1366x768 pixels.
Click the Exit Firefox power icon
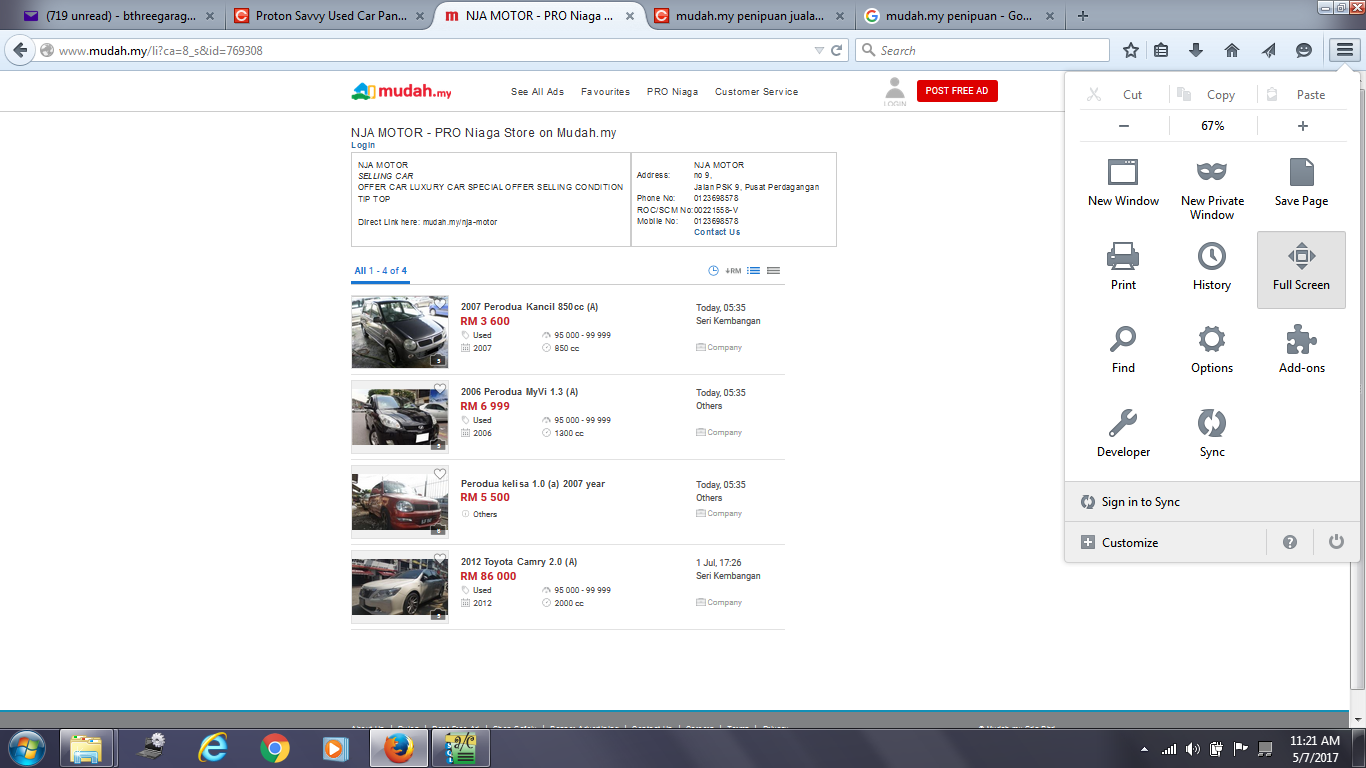(1336, 542)
